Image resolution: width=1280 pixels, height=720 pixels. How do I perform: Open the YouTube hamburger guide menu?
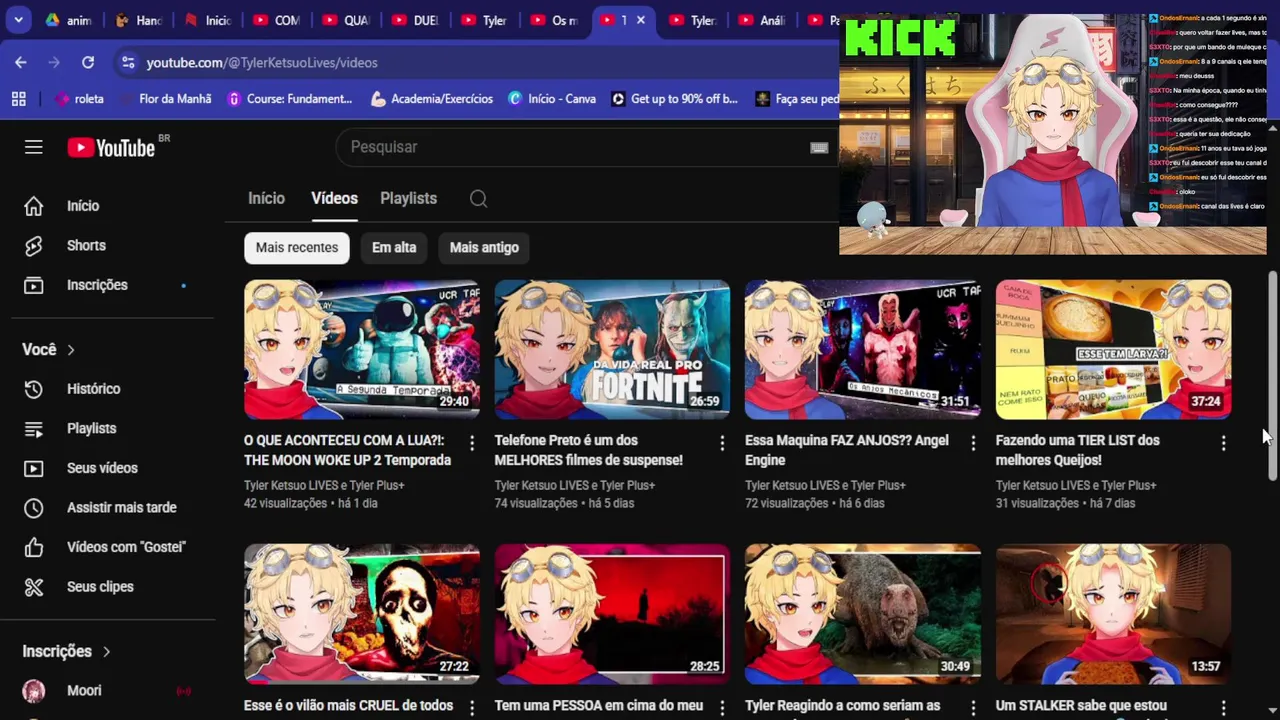(33, 147)
